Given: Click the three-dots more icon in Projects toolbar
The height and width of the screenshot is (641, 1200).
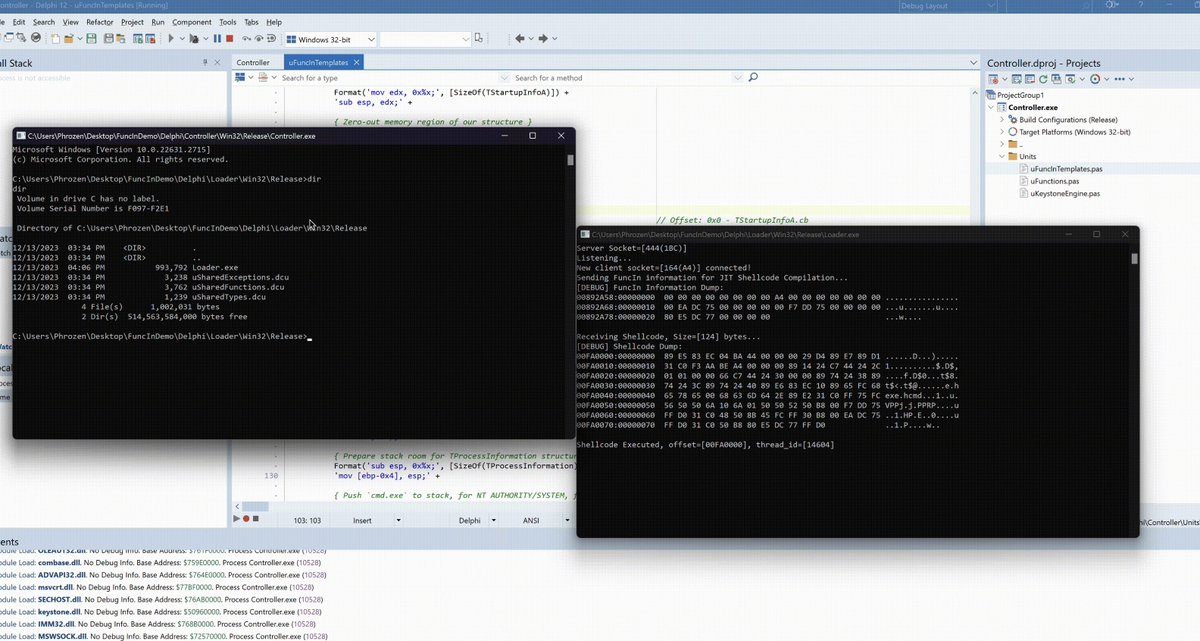Looking at the screenshot, I should pyautogui.click(x=1119, y=79).
